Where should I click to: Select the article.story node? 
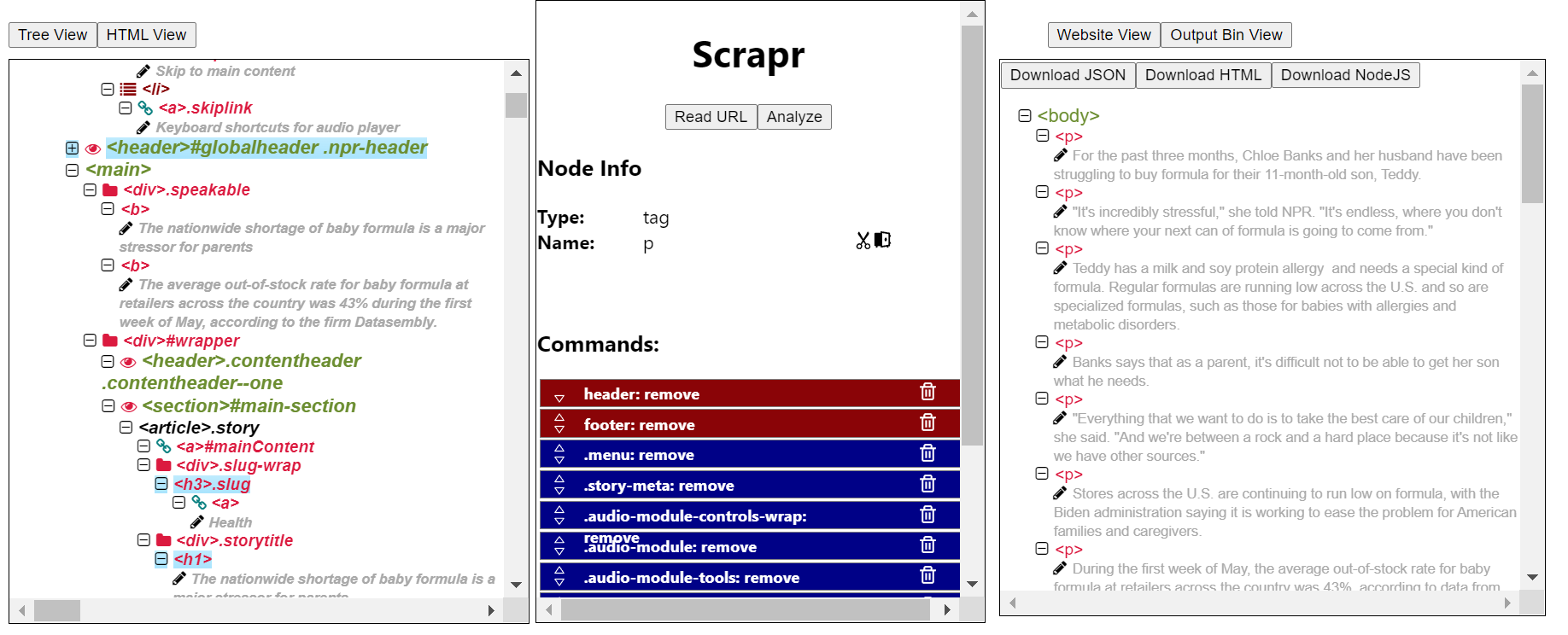[199, 428]
